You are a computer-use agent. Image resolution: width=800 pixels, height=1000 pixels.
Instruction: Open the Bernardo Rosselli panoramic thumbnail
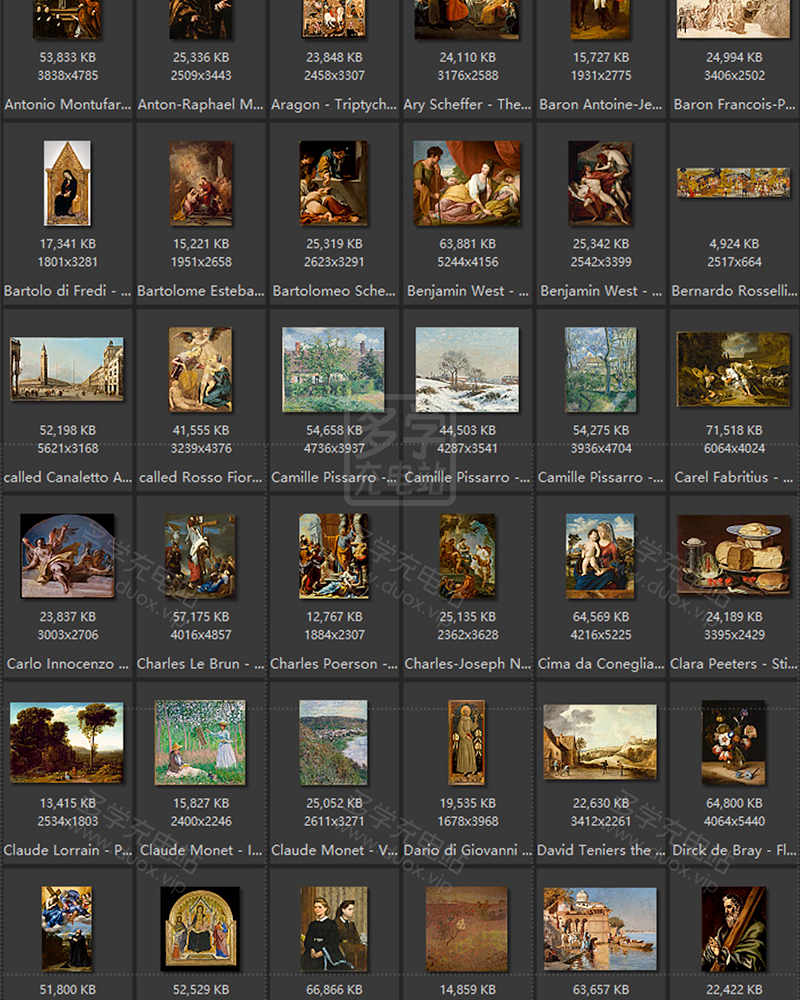733,183
